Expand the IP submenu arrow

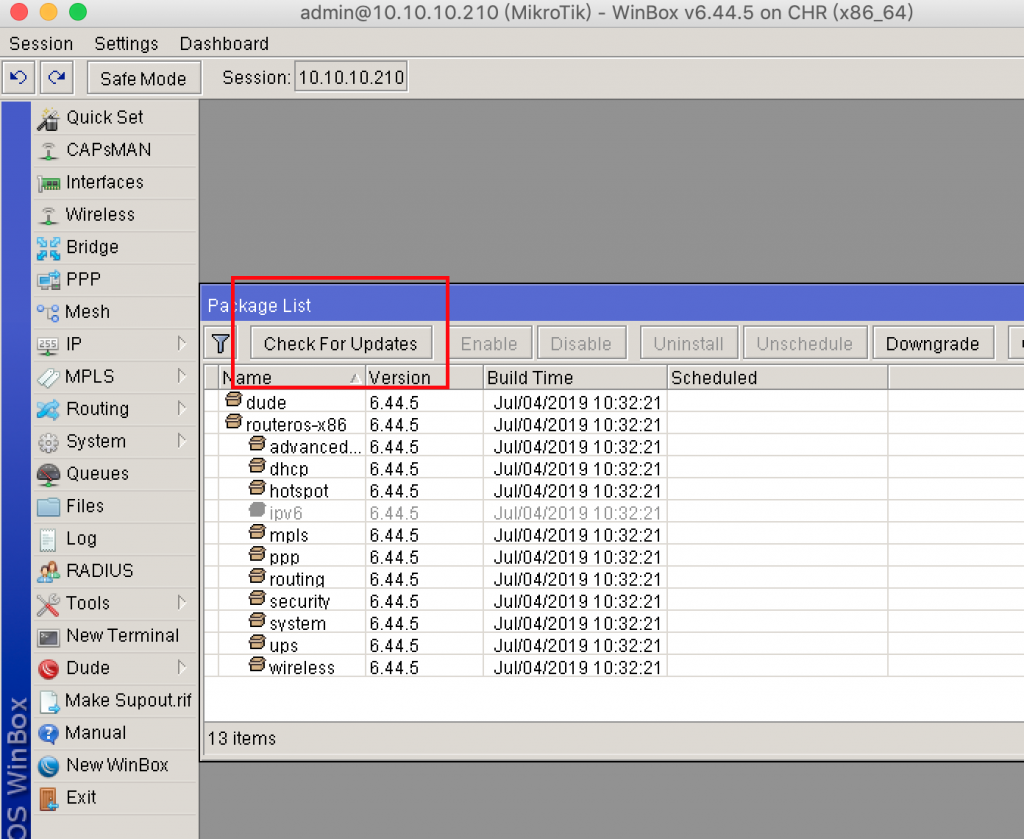[182, 343]
